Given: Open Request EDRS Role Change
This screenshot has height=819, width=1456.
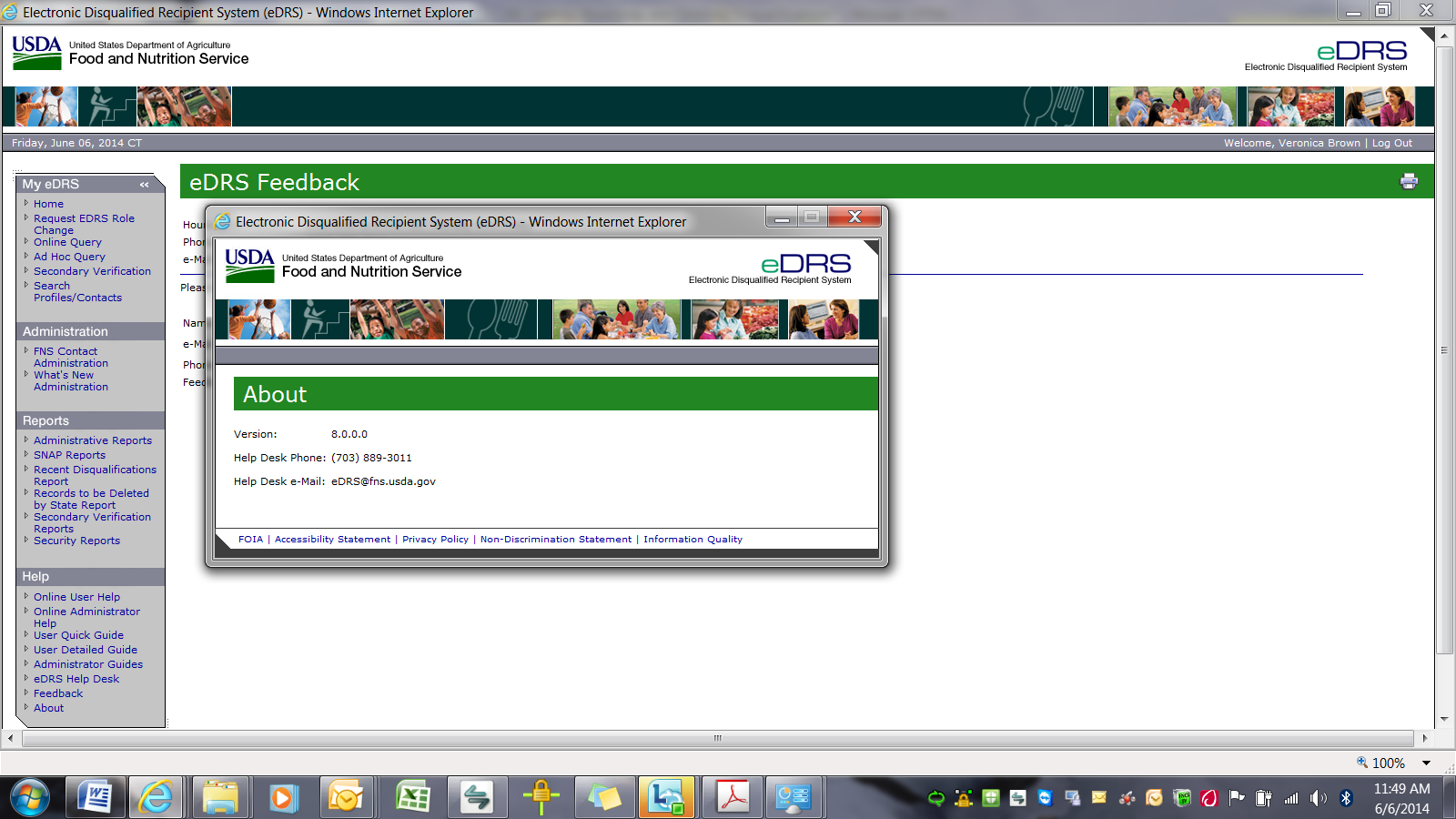Looking at the screenshot, I should click(x=84, y=224).
